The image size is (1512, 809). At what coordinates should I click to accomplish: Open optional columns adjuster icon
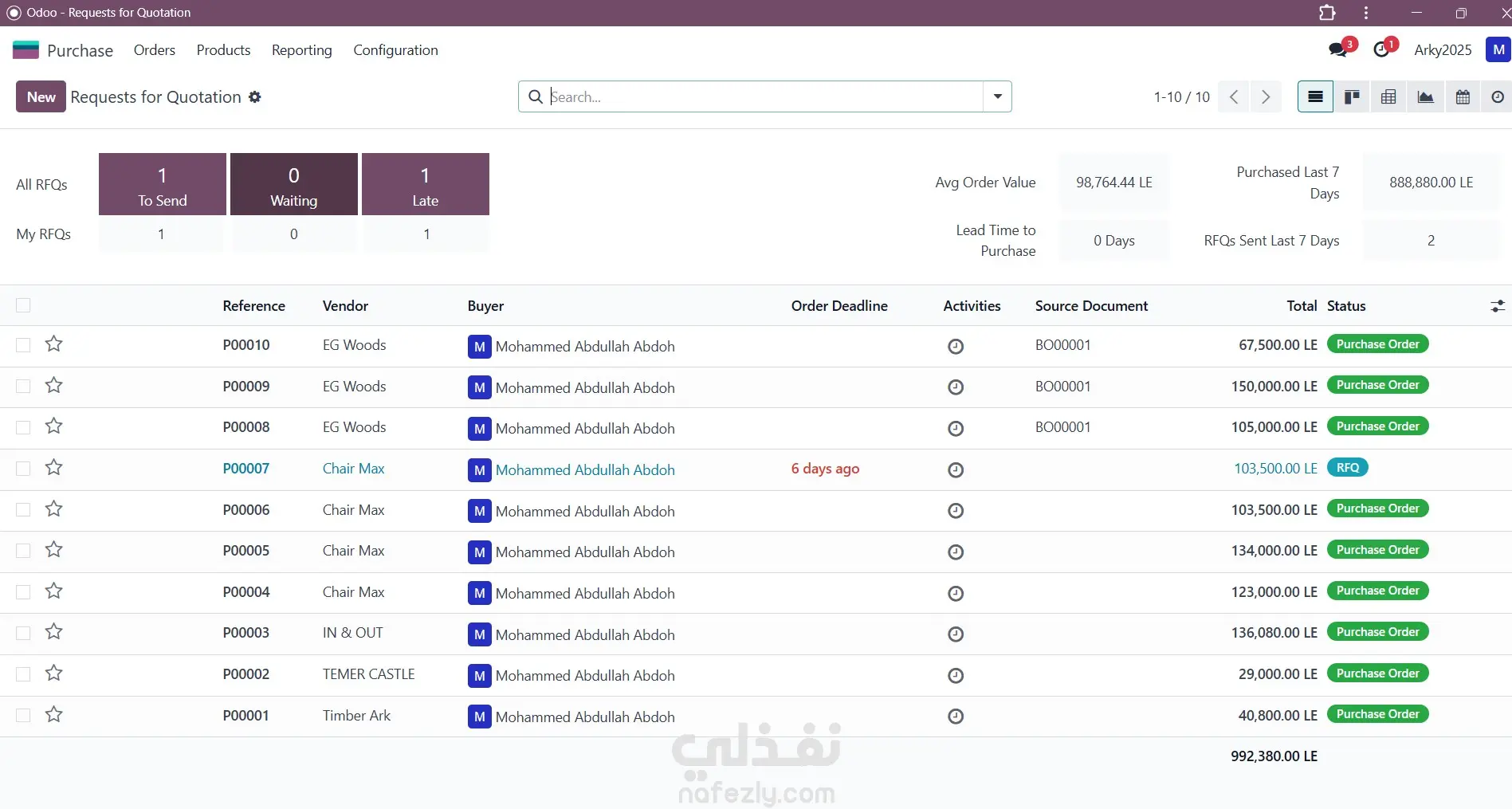tap(1498, 306)
